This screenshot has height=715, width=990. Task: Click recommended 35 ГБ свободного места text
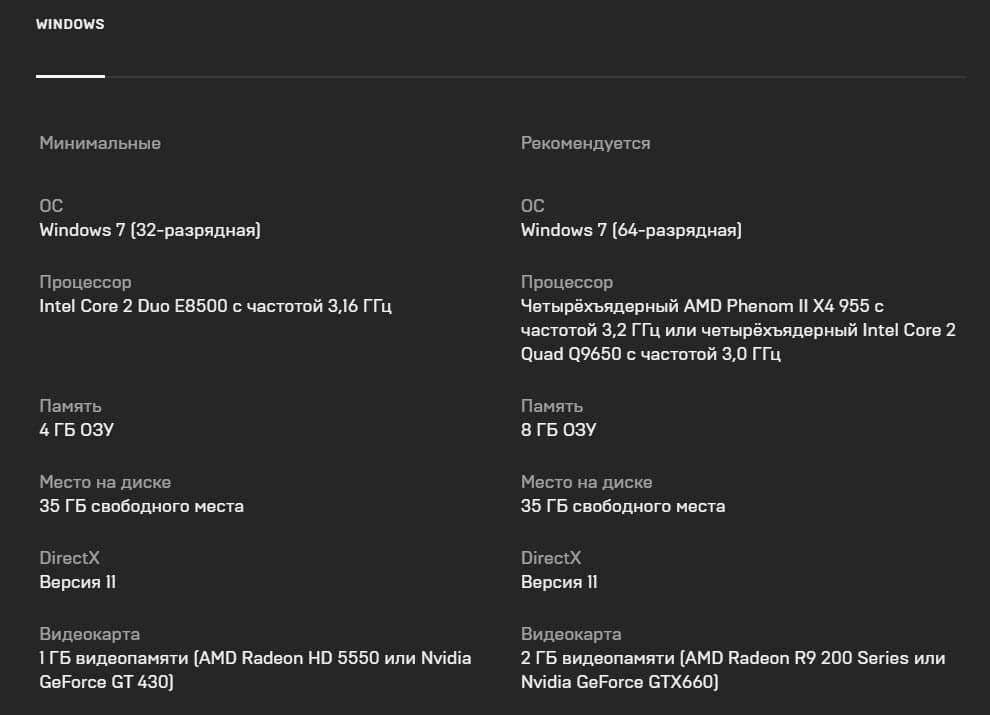pyautogui.click(x=623, y=507)
